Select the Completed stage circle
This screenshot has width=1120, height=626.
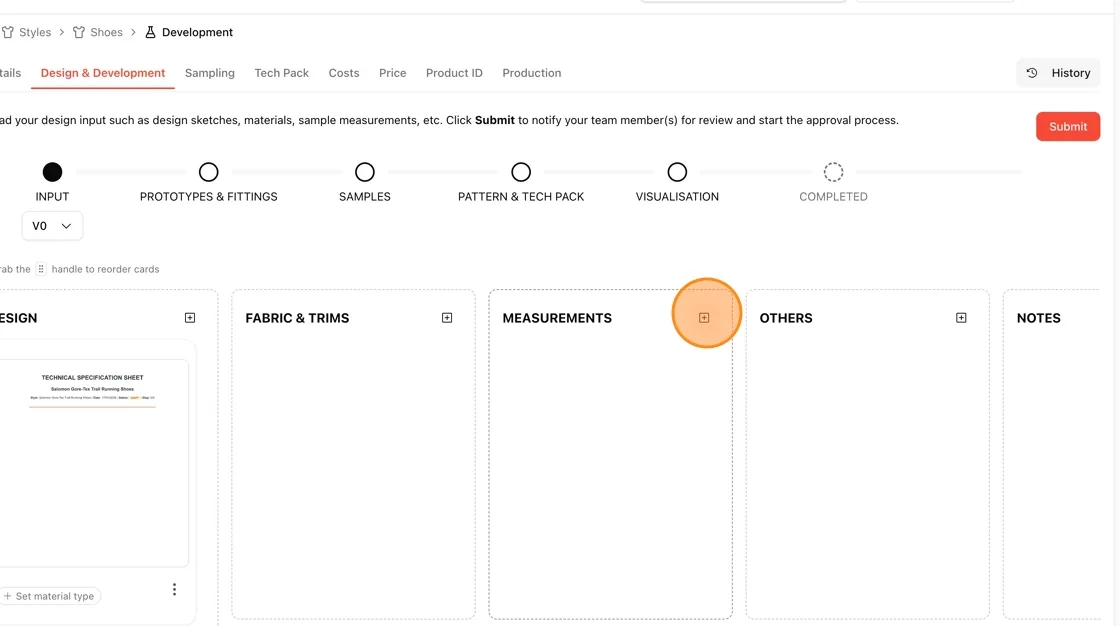pos(834,172)
